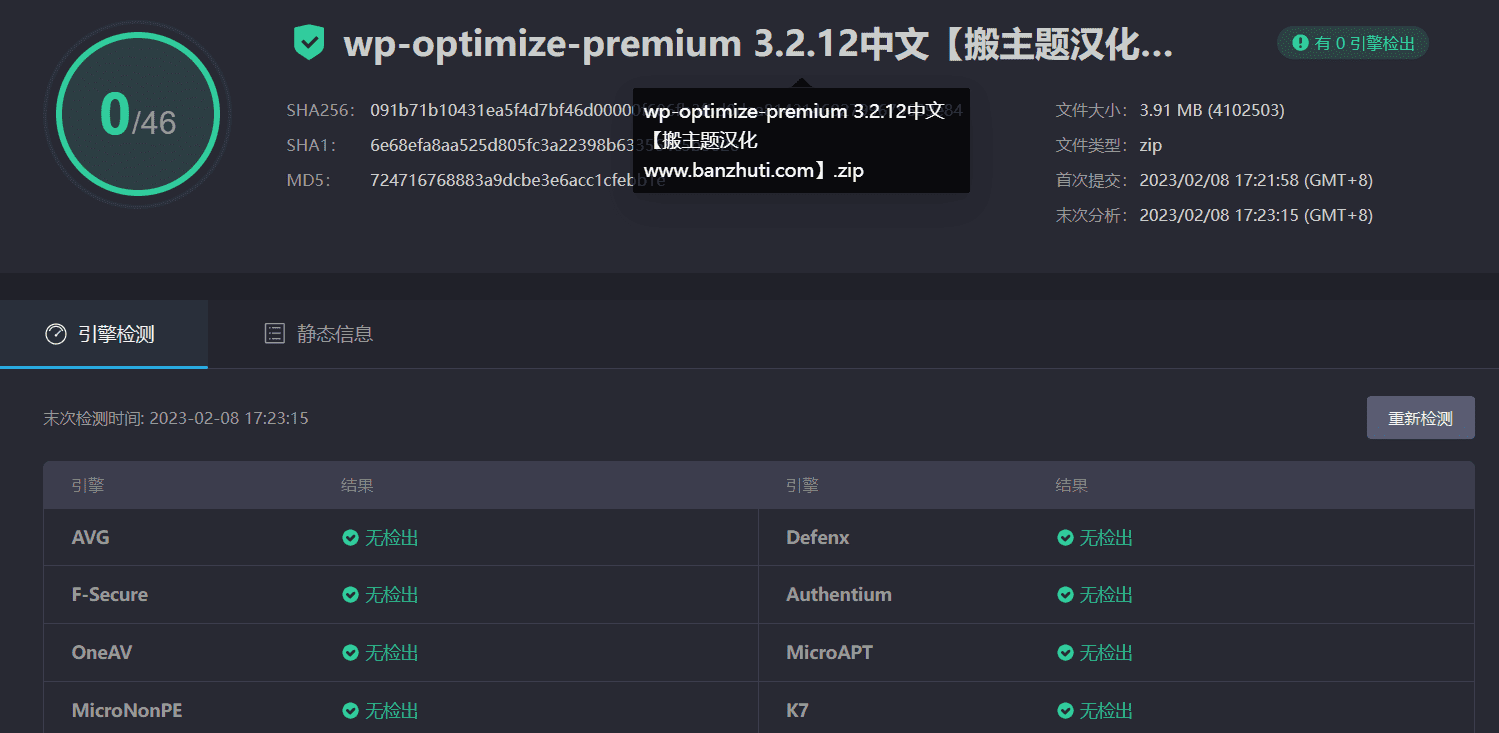This screenshot has height=733, width=1499.
Task: Click the OneAV engine name
Action: coord(102,653)
